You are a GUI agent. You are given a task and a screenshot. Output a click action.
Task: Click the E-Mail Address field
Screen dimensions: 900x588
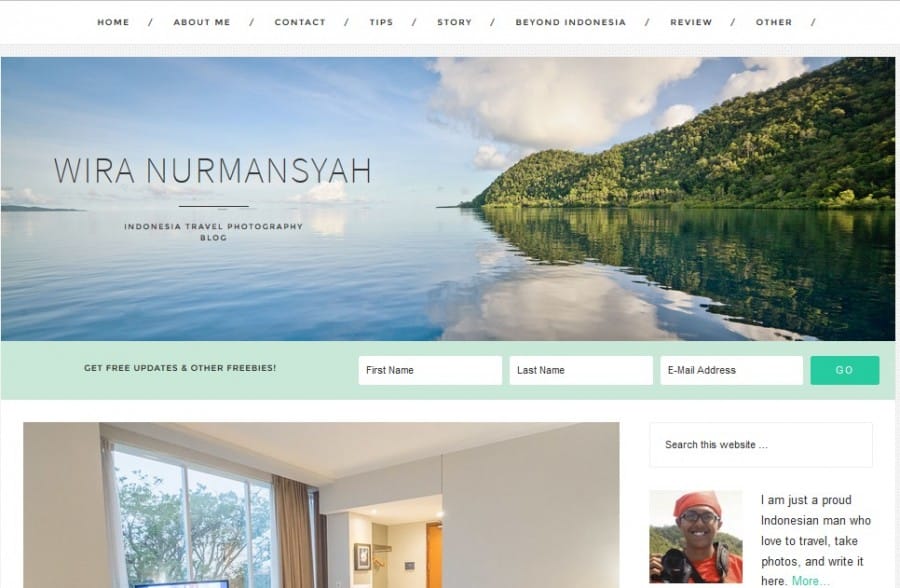point(731,370)
